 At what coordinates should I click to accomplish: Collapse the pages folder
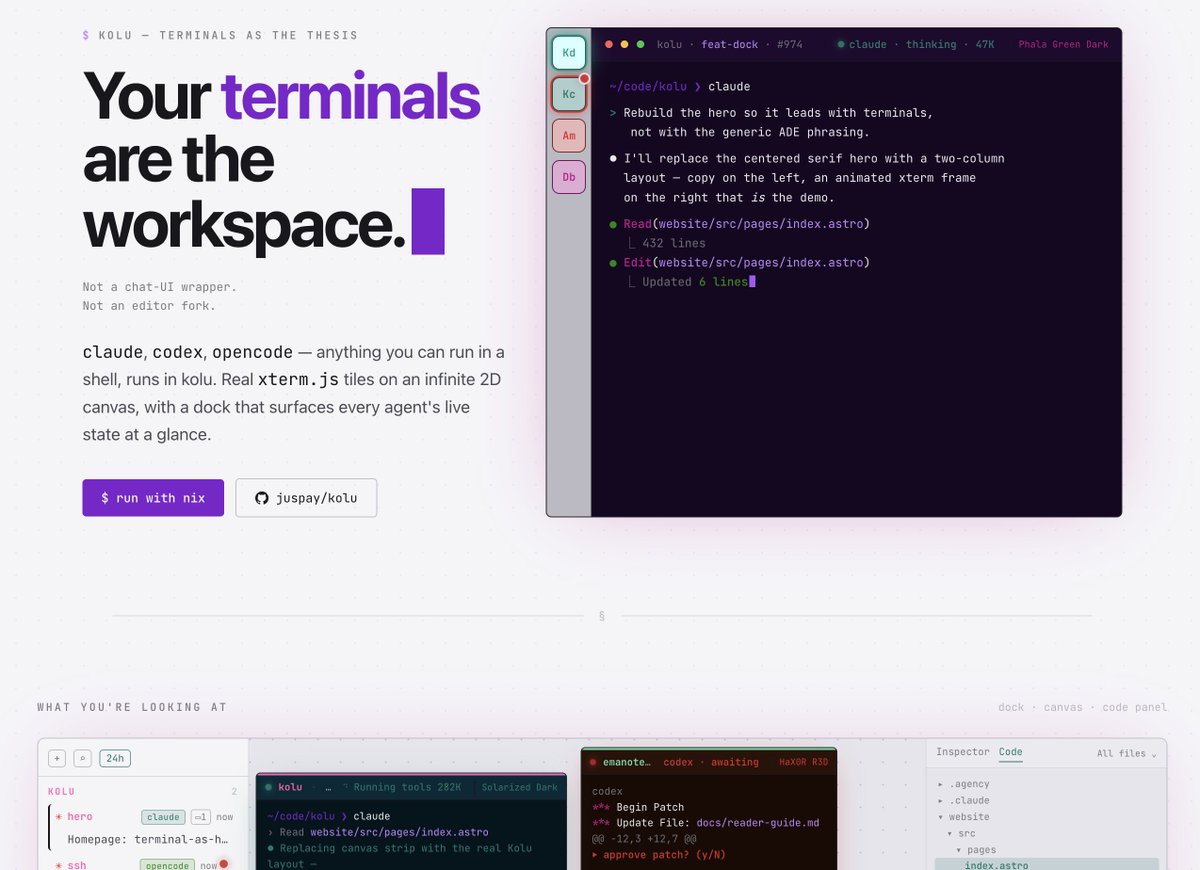tap(976, 849)
